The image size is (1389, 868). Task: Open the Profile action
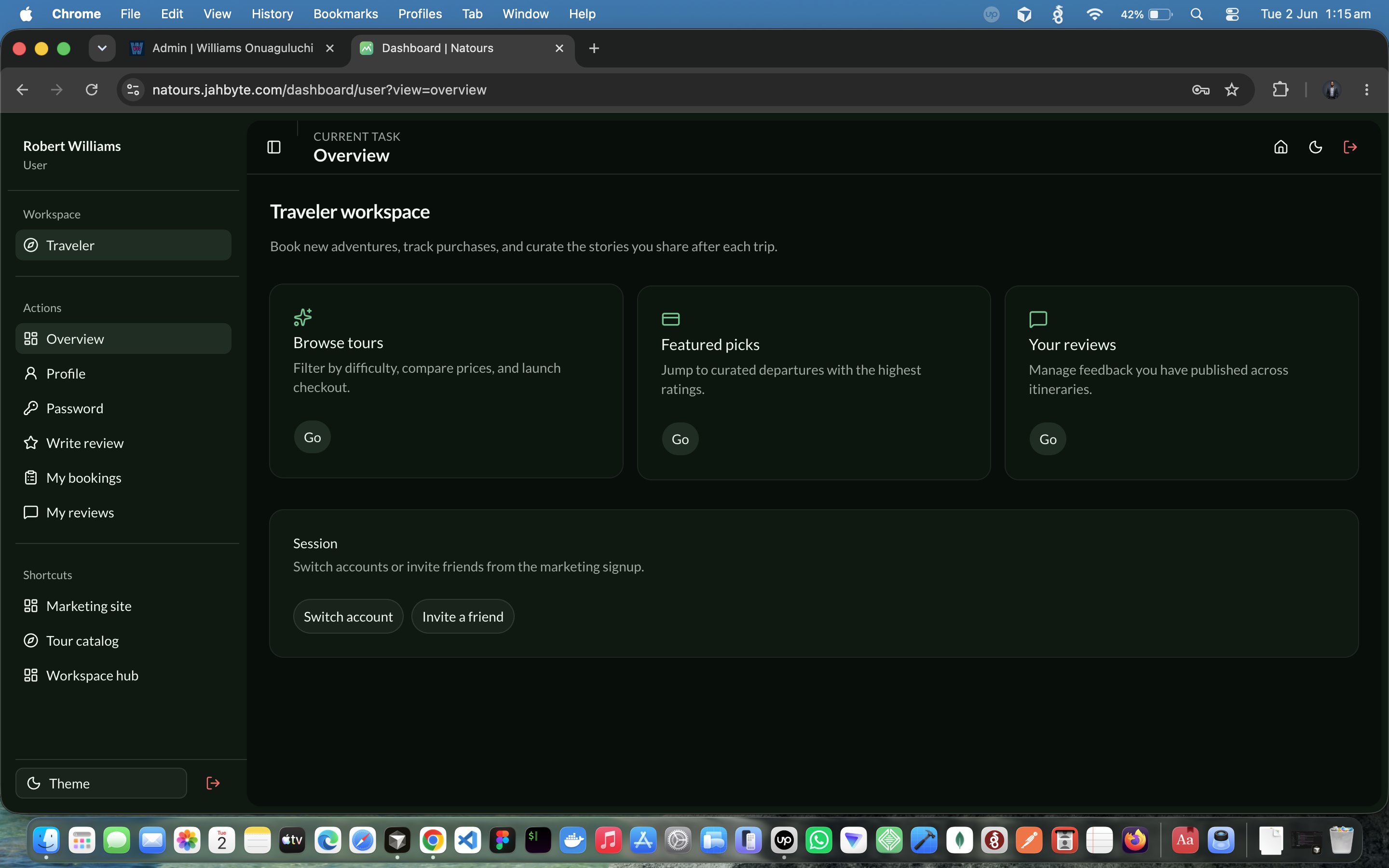click(123, 374)
